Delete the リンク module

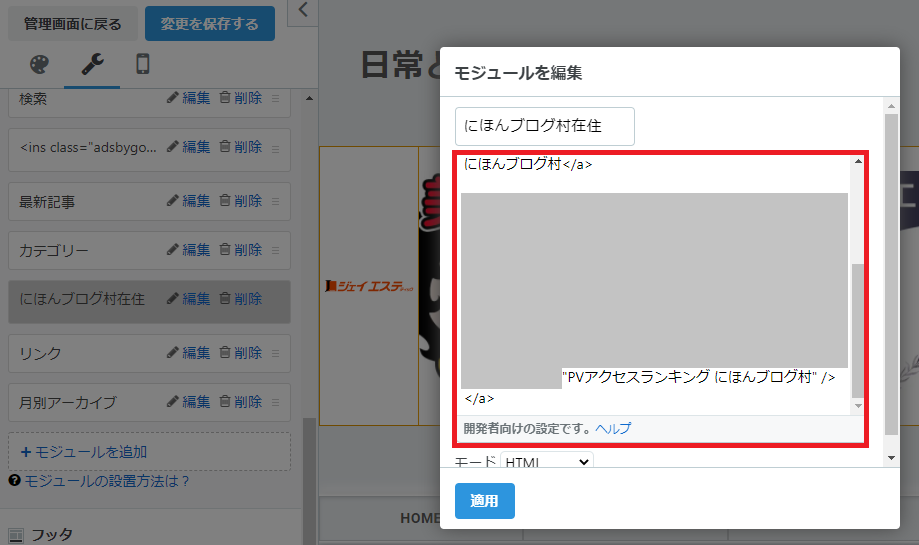[241, 353]
